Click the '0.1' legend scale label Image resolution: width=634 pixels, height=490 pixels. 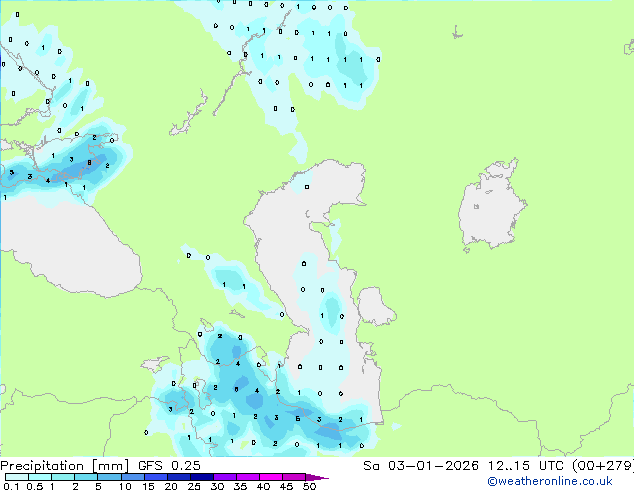click(x=11, y=486)
